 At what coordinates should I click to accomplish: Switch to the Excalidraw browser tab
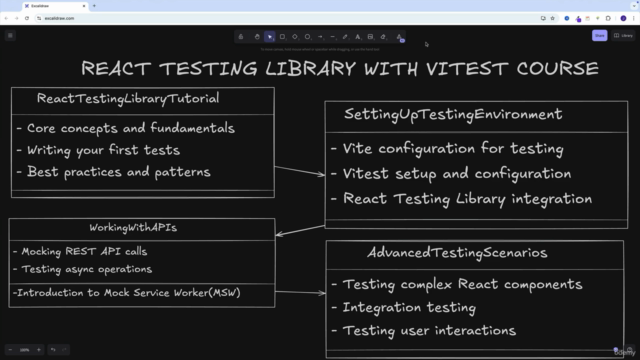(x=55, y=6)
